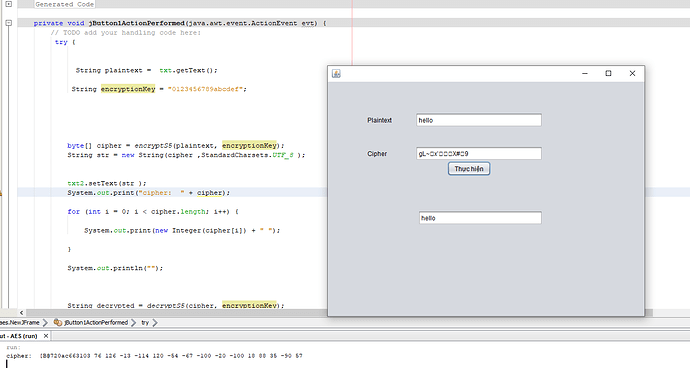
Task: Click the try keyword in the code
Action: point(61,42)
